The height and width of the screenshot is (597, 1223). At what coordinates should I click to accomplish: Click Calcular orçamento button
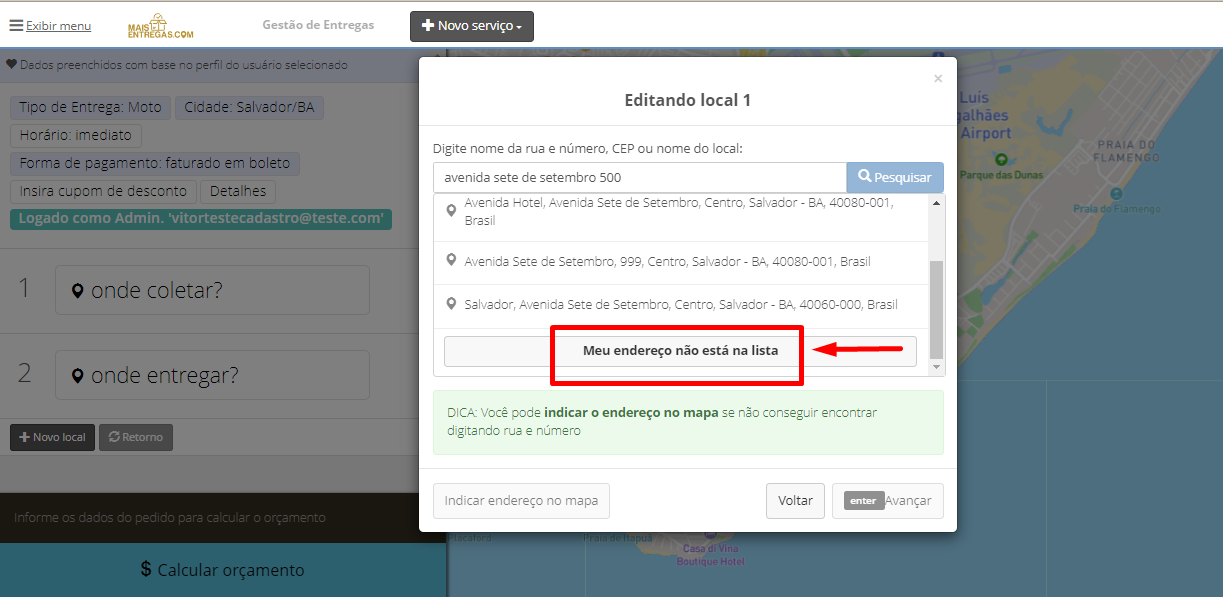(x=222, y=570)
